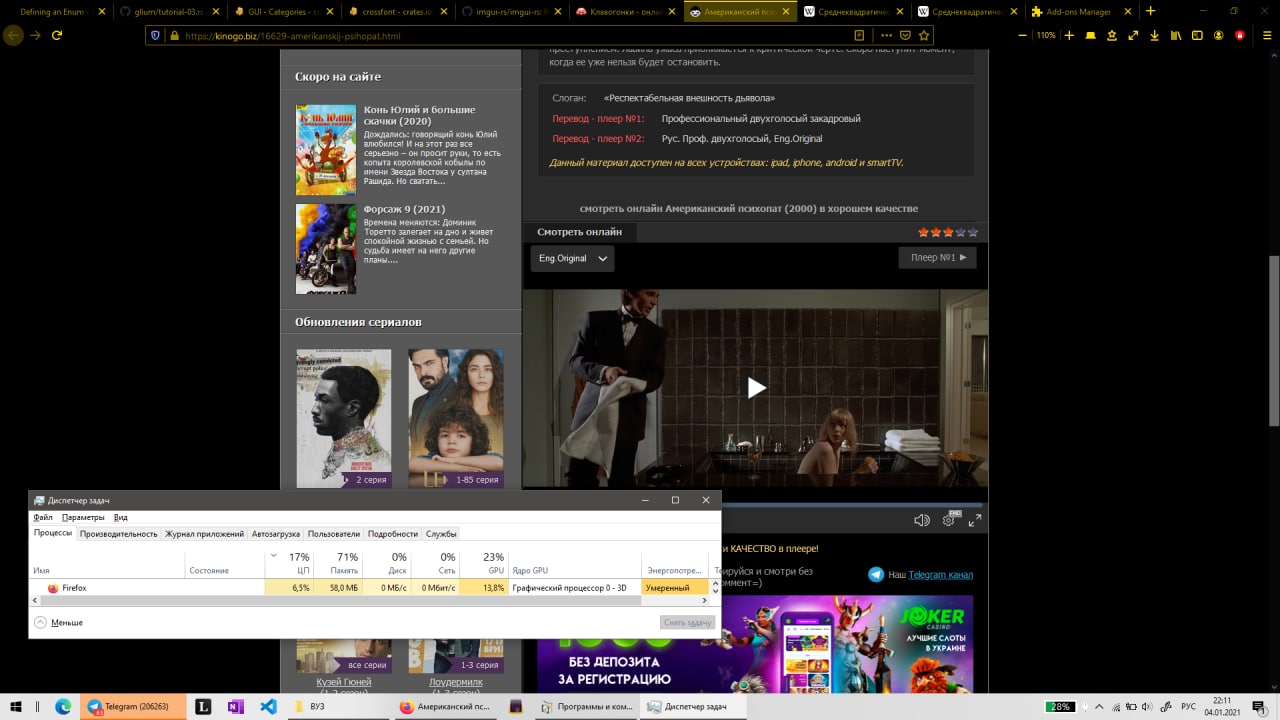The image size is (1280, 720).
Task: Open video player settings gear
Action: tap(949, 520)
